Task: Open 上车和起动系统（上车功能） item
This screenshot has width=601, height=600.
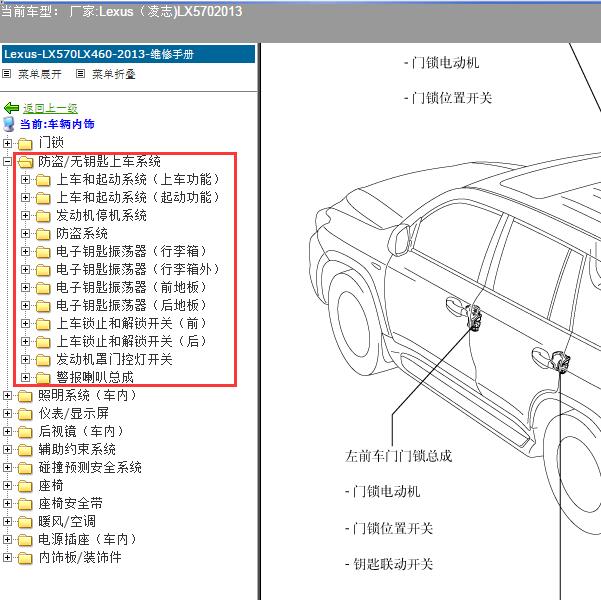Action: coord(138,179)
